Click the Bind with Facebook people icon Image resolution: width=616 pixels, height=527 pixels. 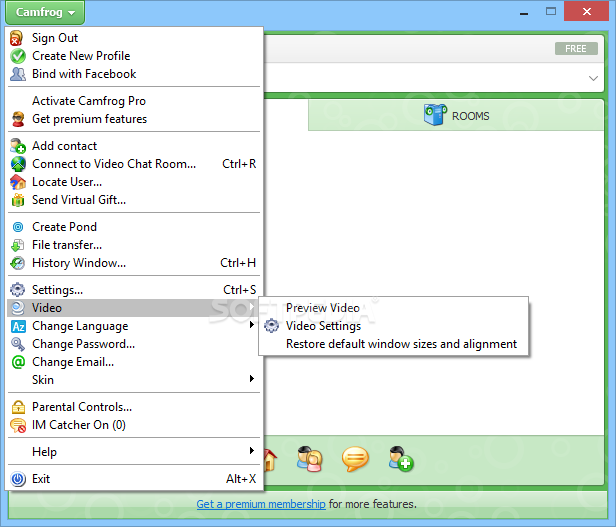(x=18, y=74)
